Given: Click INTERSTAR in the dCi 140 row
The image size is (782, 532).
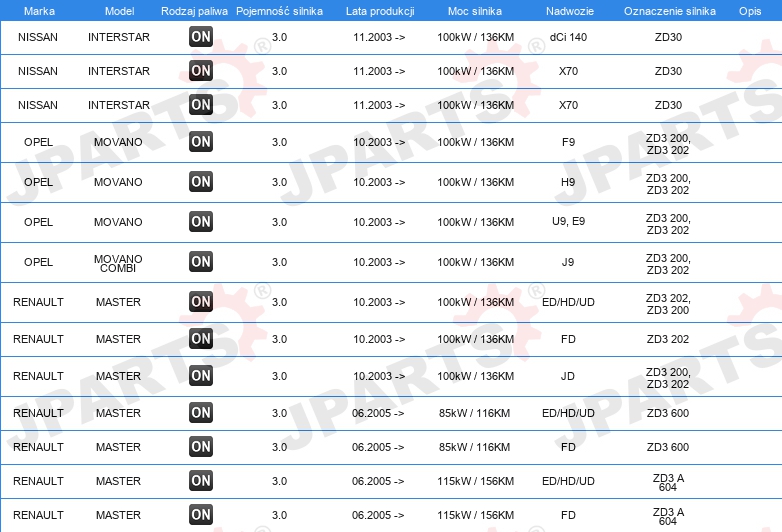Looking at the screenshot, I should pos(119,37).
